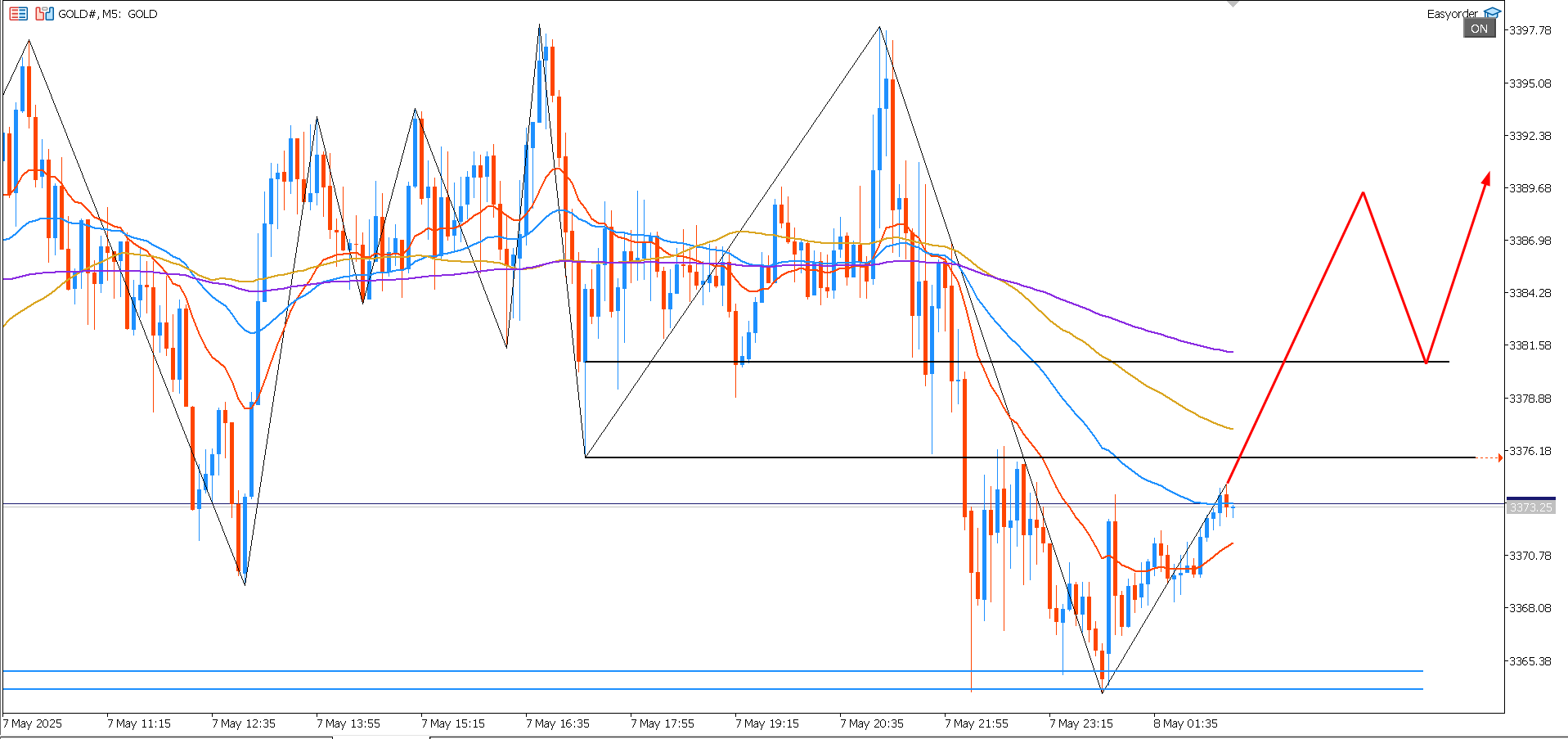1568x739 pixels.
Task: Click the 3384.28 price scale label
Action: coord(1530,293)
